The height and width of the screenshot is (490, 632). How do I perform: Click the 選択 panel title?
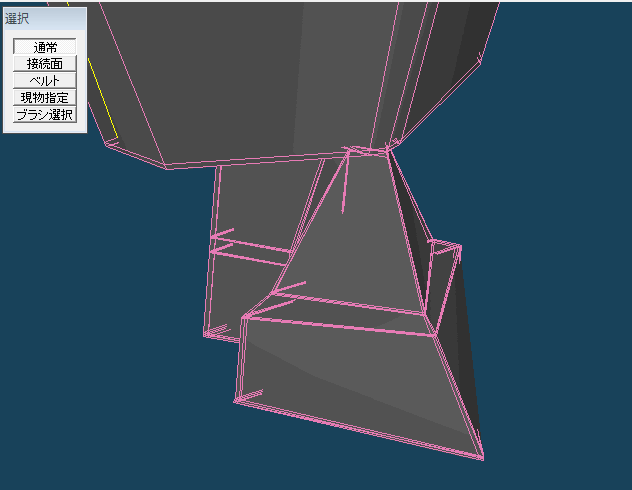[17, 19]
